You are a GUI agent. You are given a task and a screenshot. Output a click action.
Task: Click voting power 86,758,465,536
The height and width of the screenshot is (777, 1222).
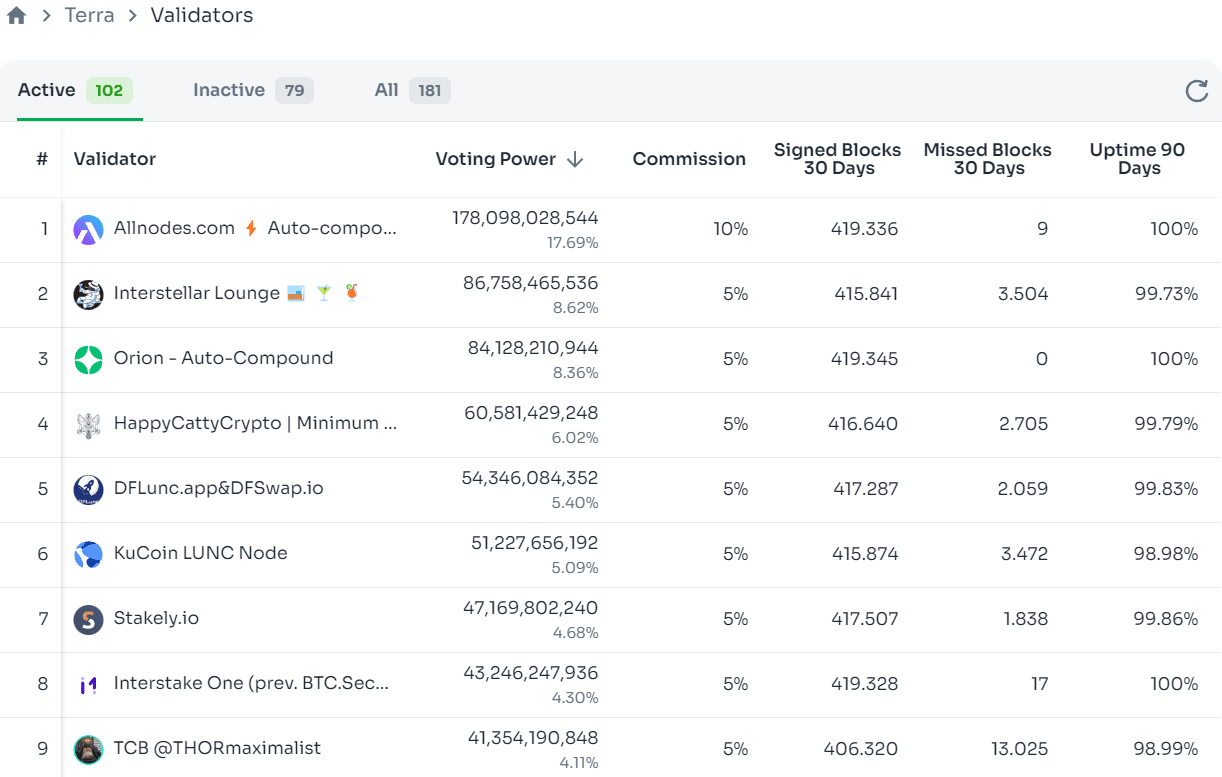click(531, 282)
